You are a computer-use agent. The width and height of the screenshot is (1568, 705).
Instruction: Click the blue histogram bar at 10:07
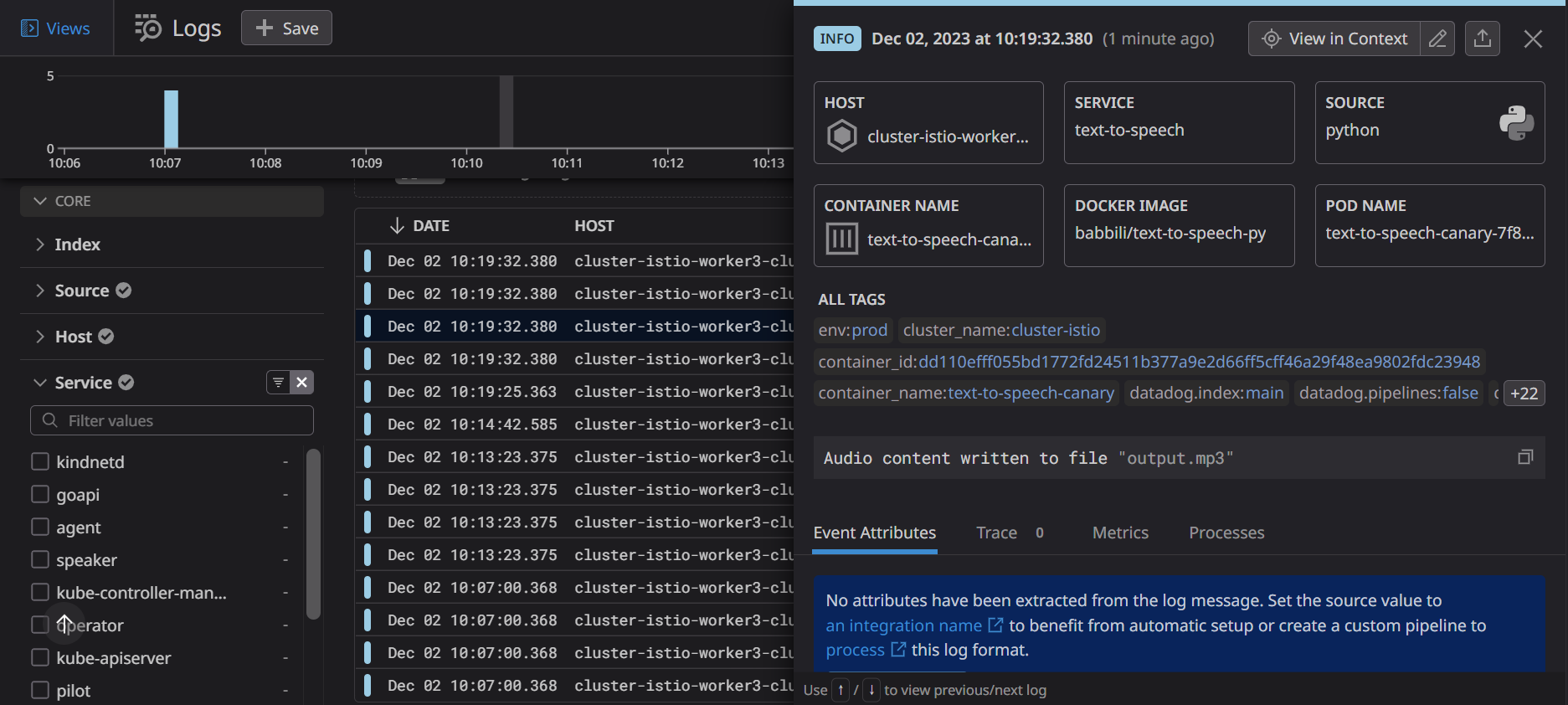tap(171, 119)
